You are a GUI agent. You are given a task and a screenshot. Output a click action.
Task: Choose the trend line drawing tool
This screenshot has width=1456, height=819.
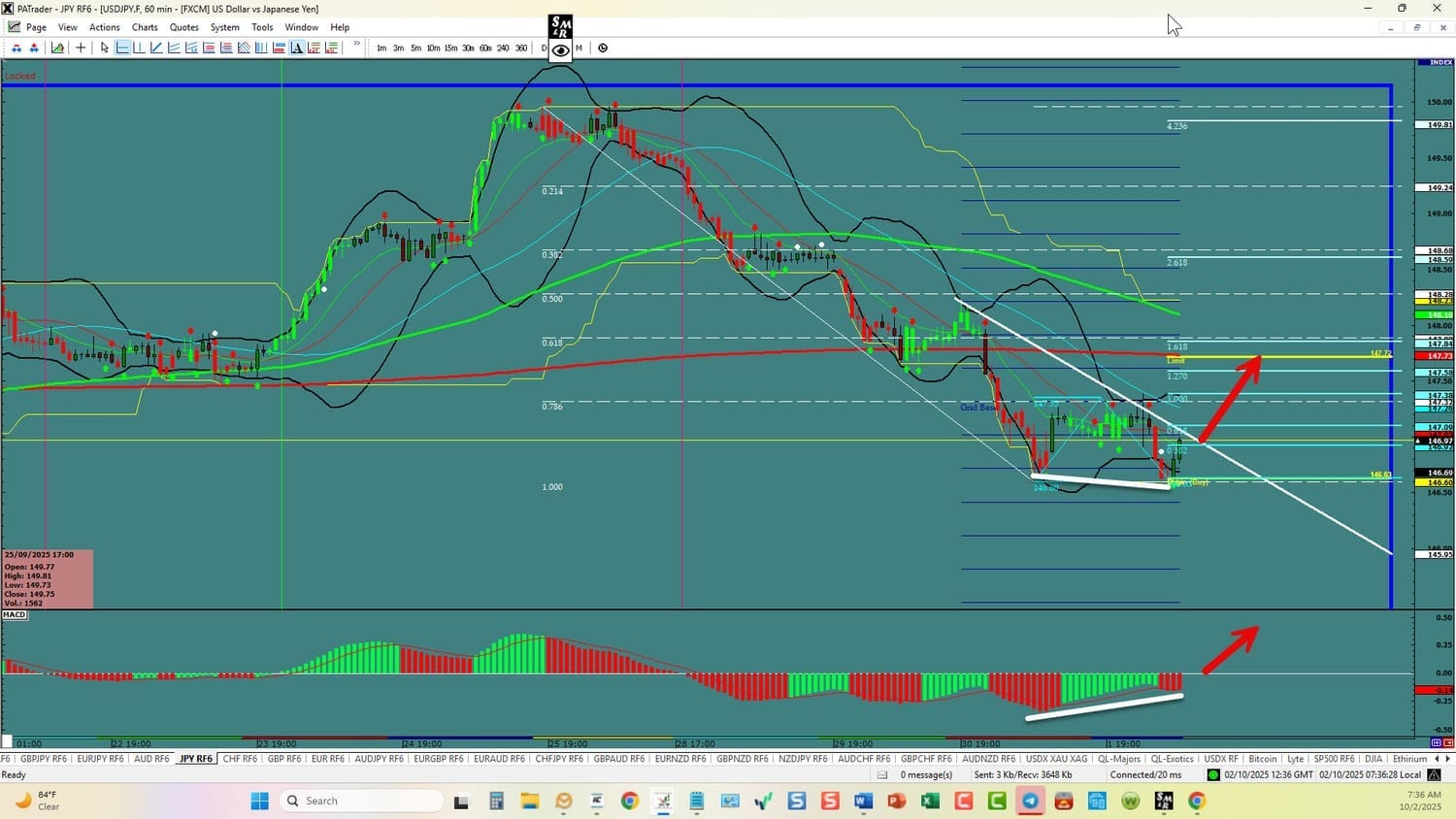[x=156, y=48]
